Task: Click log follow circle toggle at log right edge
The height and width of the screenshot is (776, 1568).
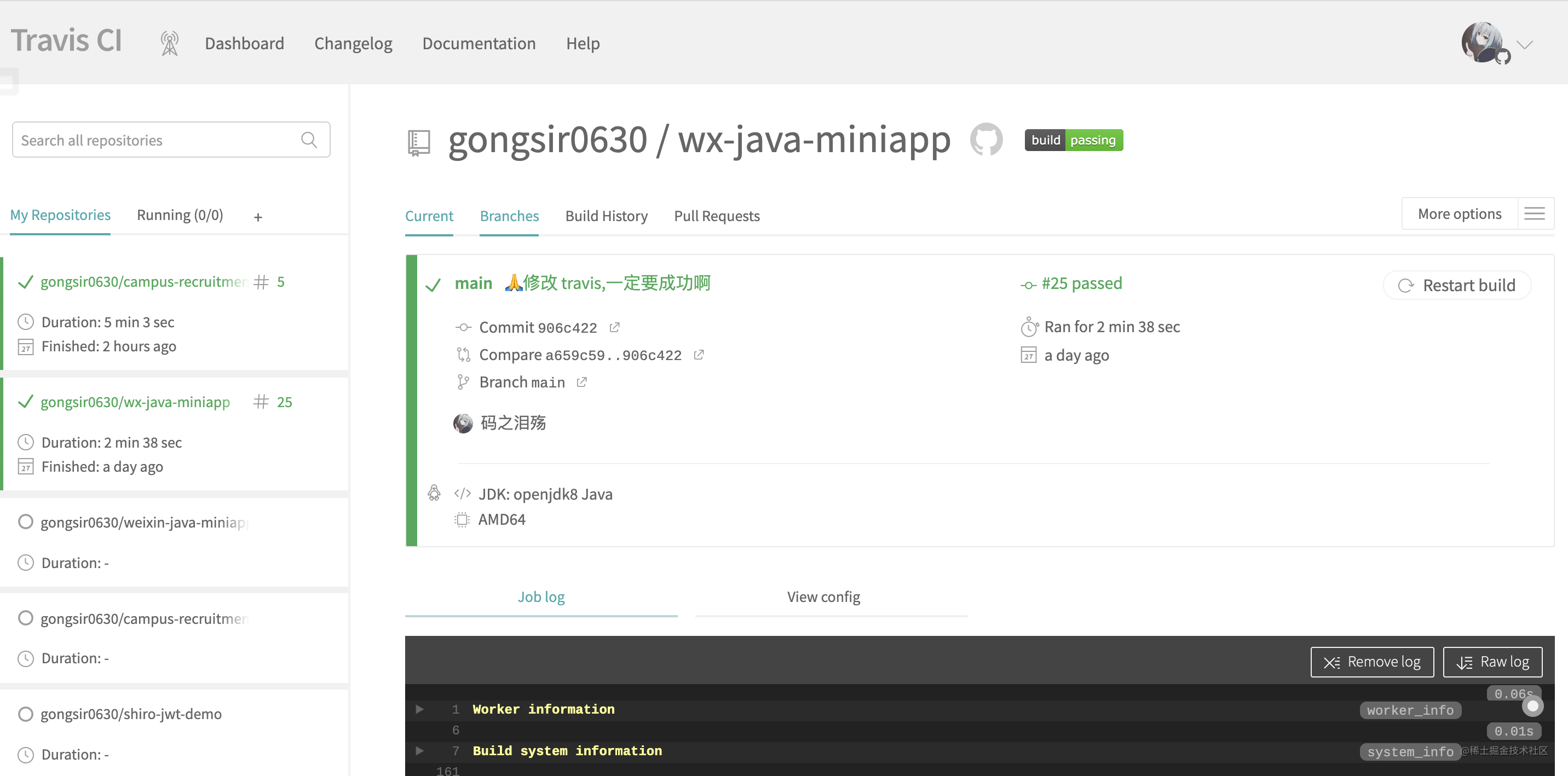Action: tap(1532, 706)
